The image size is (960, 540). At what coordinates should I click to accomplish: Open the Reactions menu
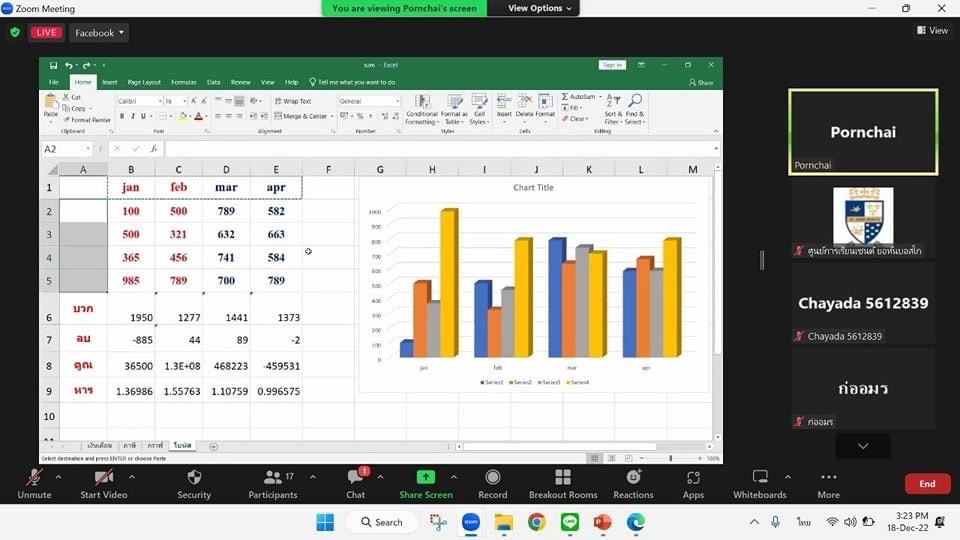click(x=633, y=478)
